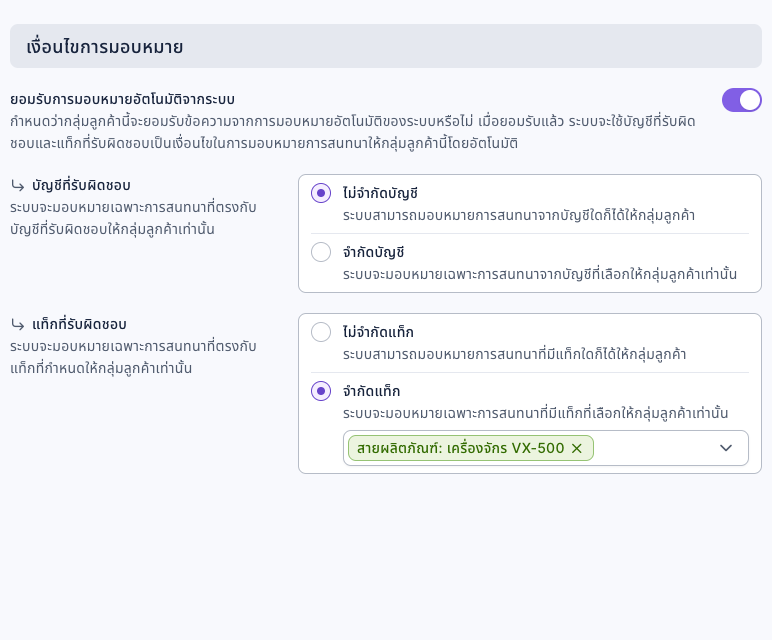Click the แท็กที่รับผิดชอบ heading text
This screenshot has width=772, height=640.
pos(79,324)
